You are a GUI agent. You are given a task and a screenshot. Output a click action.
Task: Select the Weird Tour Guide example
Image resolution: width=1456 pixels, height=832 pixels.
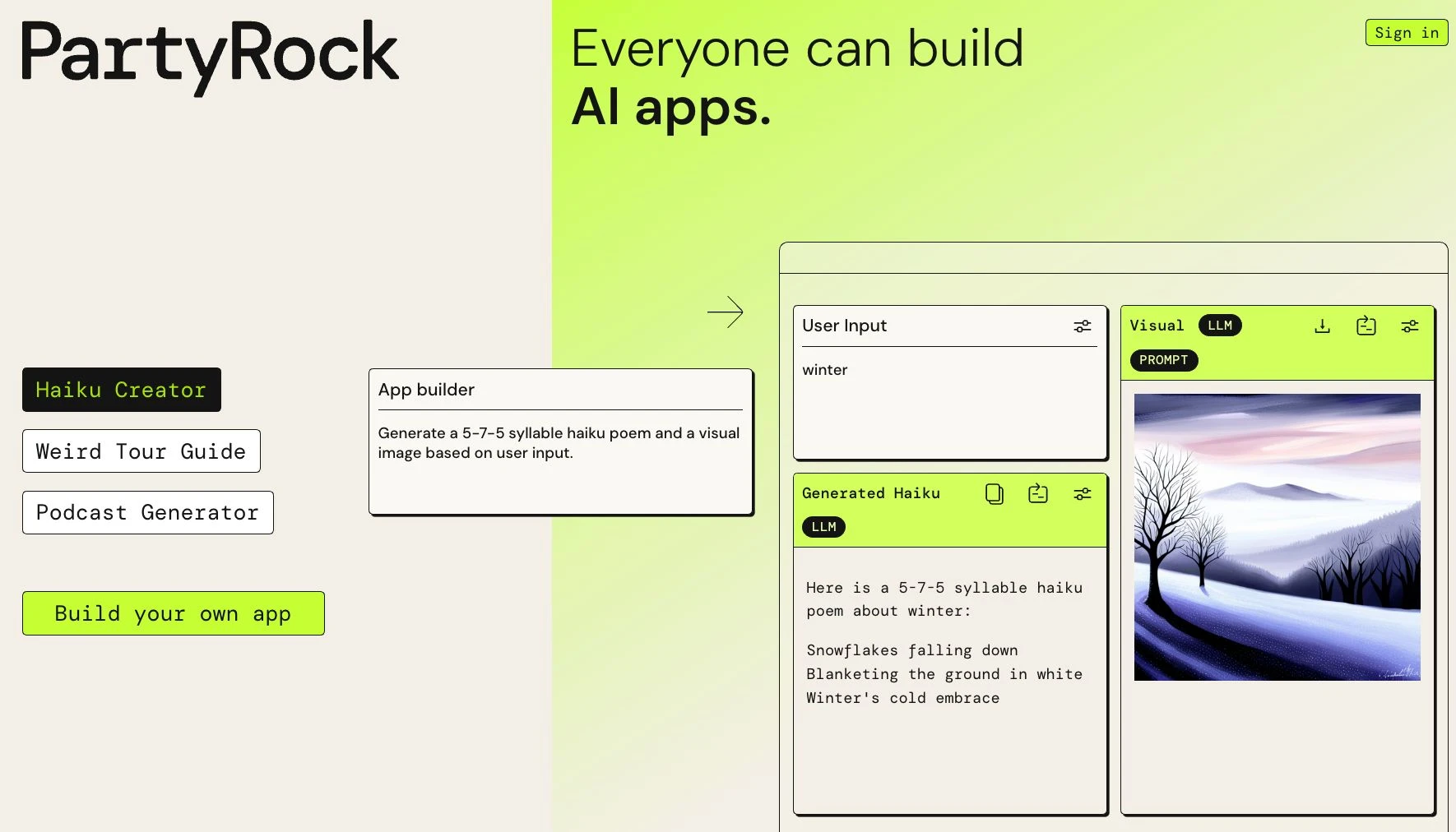141,451
